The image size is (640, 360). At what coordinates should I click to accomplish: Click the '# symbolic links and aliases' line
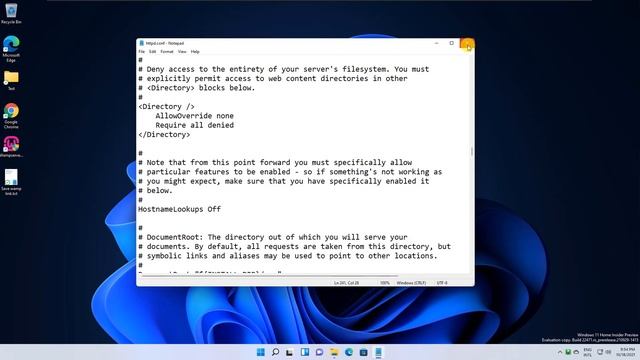(287, 256)
